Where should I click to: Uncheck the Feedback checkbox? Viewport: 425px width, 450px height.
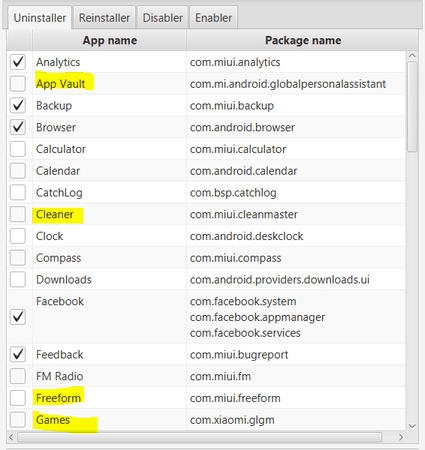[x=18, y=354]
